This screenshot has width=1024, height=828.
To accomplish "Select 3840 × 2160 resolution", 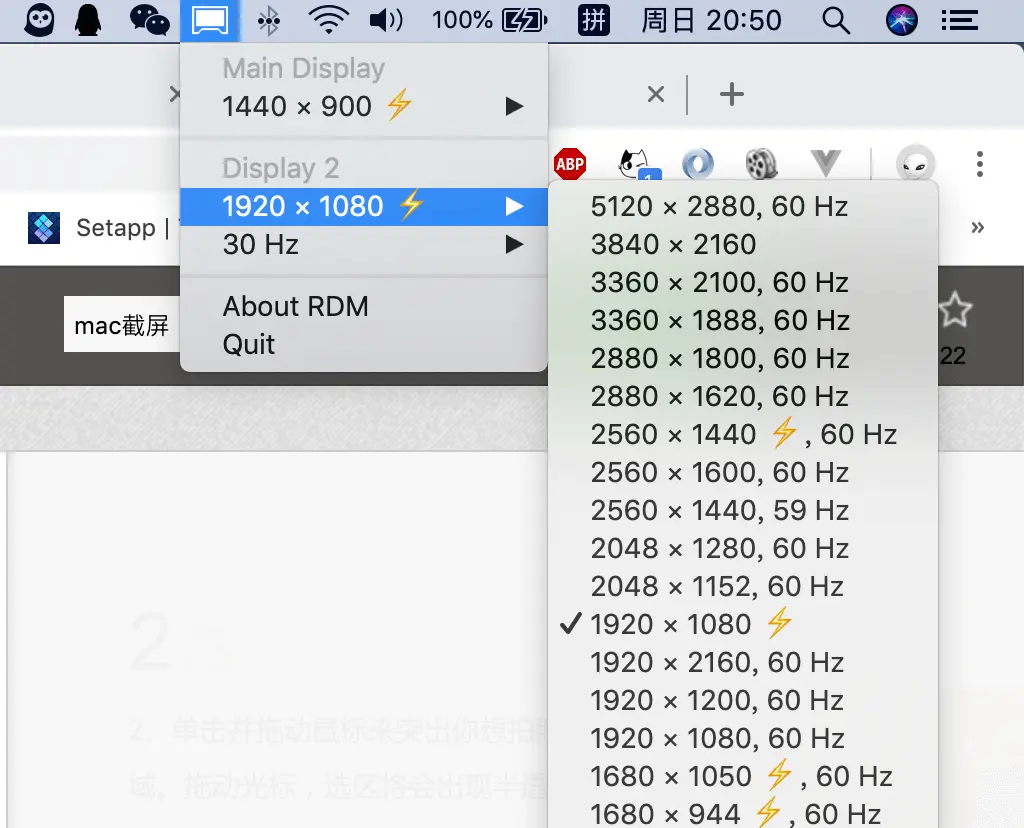I will pyautogui.click(x=743, y=244).
